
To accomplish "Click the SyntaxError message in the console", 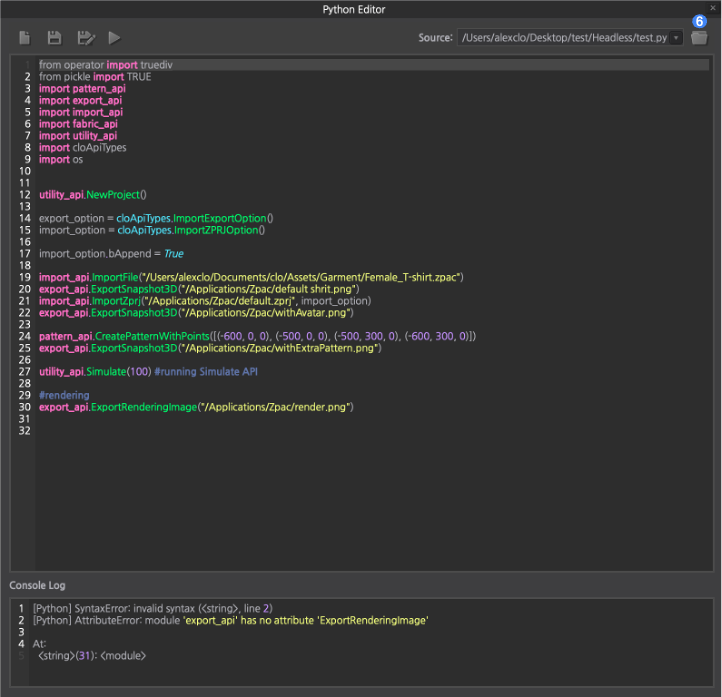I will click(153, 609).
